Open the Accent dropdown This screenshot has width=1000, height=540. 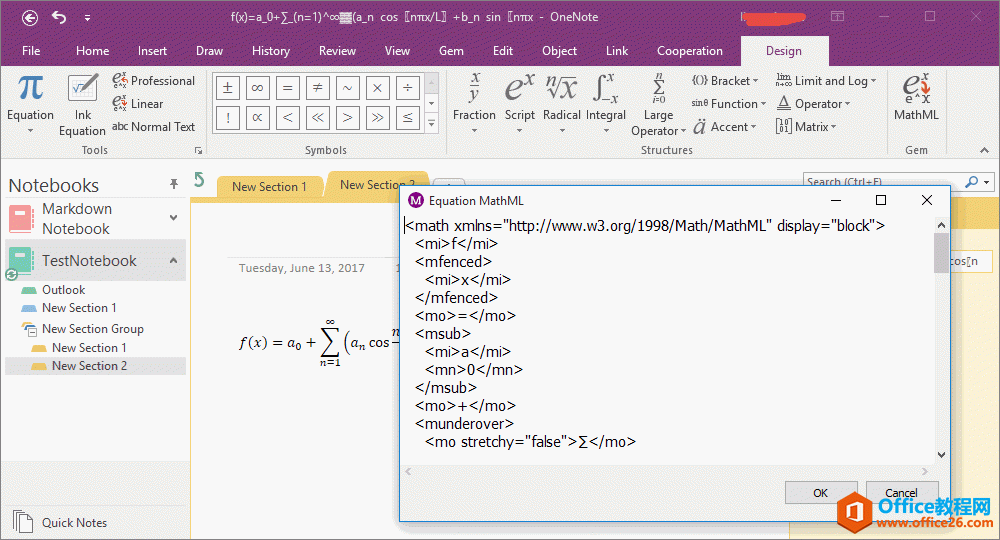coord(724,126)
